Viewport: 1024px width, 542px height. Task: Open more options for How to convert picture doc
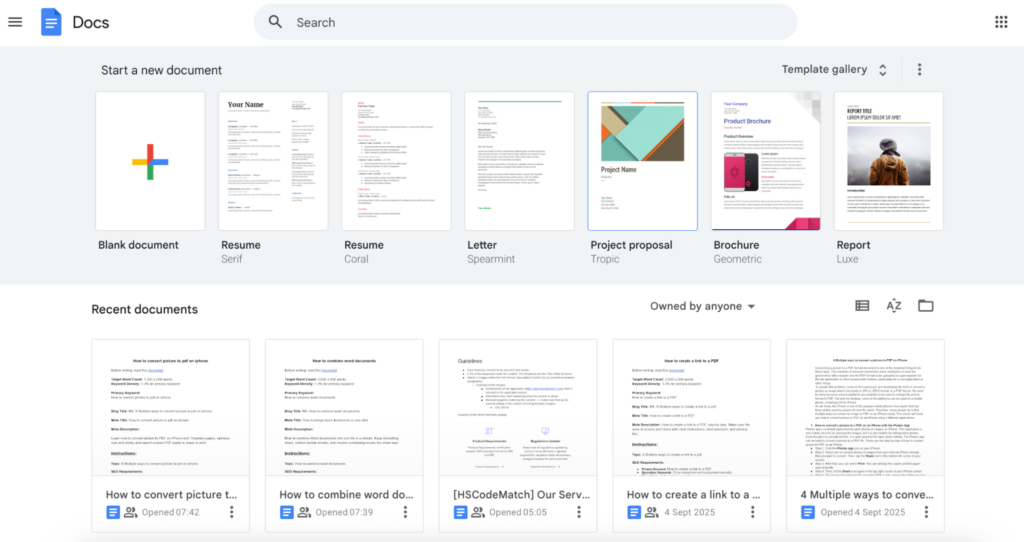coord(231,513)
